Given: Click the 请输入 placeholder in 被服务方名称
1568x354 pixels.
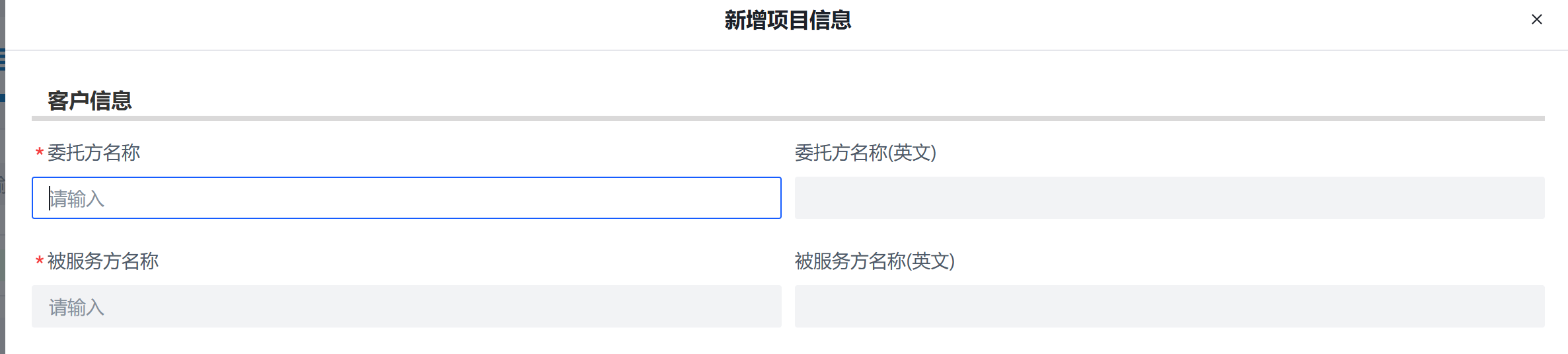Looking at the screenshot, I should click(x=77, y=307).
